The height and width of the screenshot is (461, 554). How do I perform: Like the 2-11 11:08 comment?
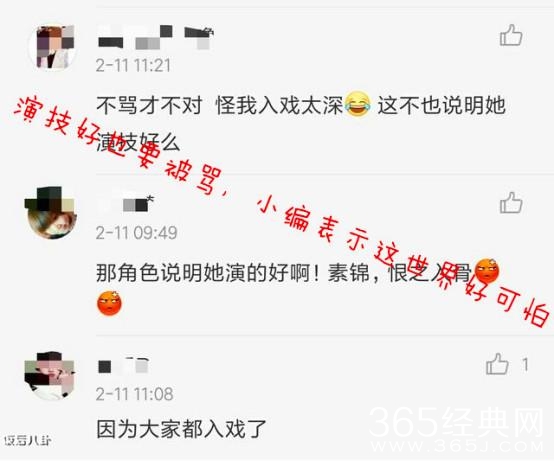497,364
